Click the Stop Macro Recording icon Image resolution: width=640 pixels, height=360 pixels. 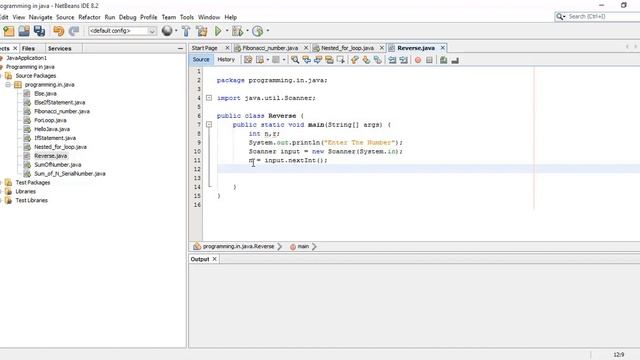point(429,60)
